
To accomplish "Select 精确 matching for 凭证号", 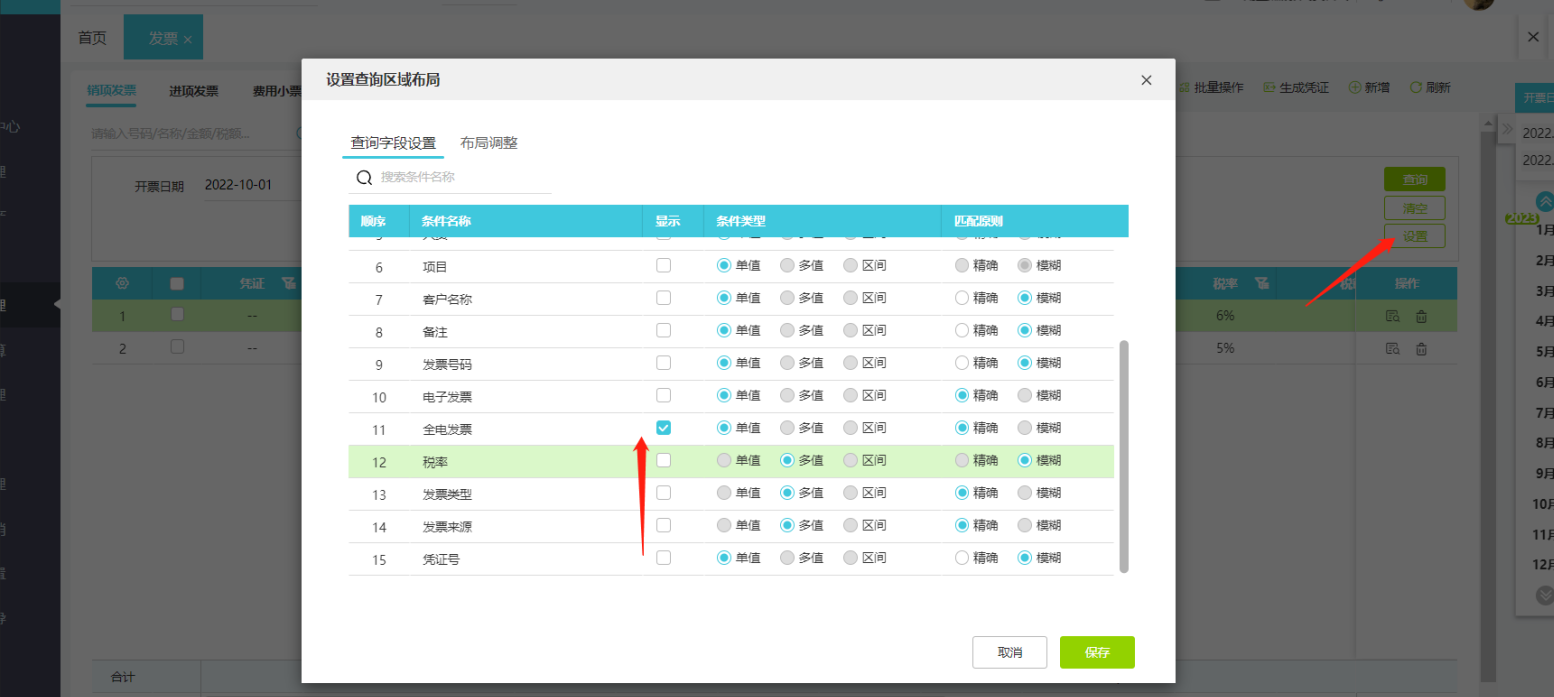I will point(963,558).
